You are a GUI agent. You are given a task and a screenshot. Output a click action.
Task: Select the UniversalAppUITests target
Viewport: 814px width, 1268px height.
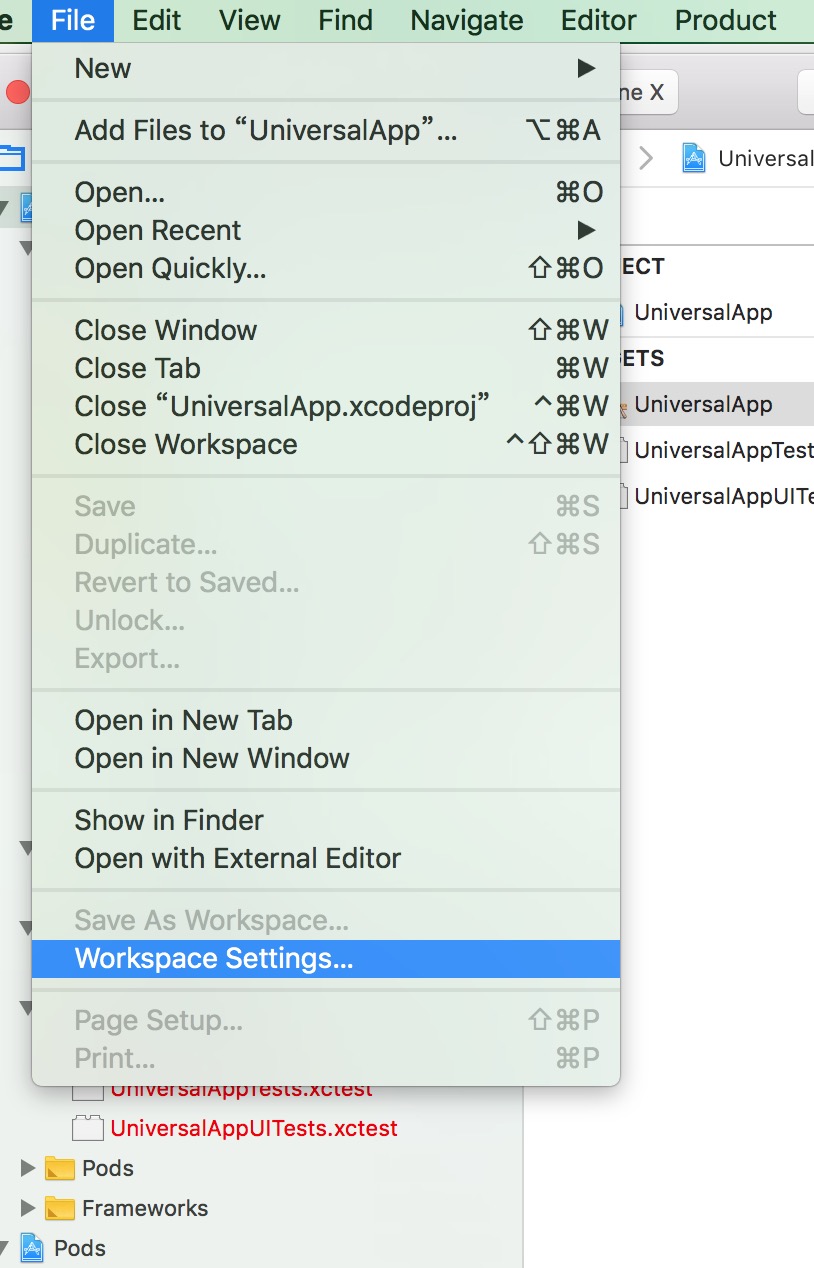click(723, 496)
